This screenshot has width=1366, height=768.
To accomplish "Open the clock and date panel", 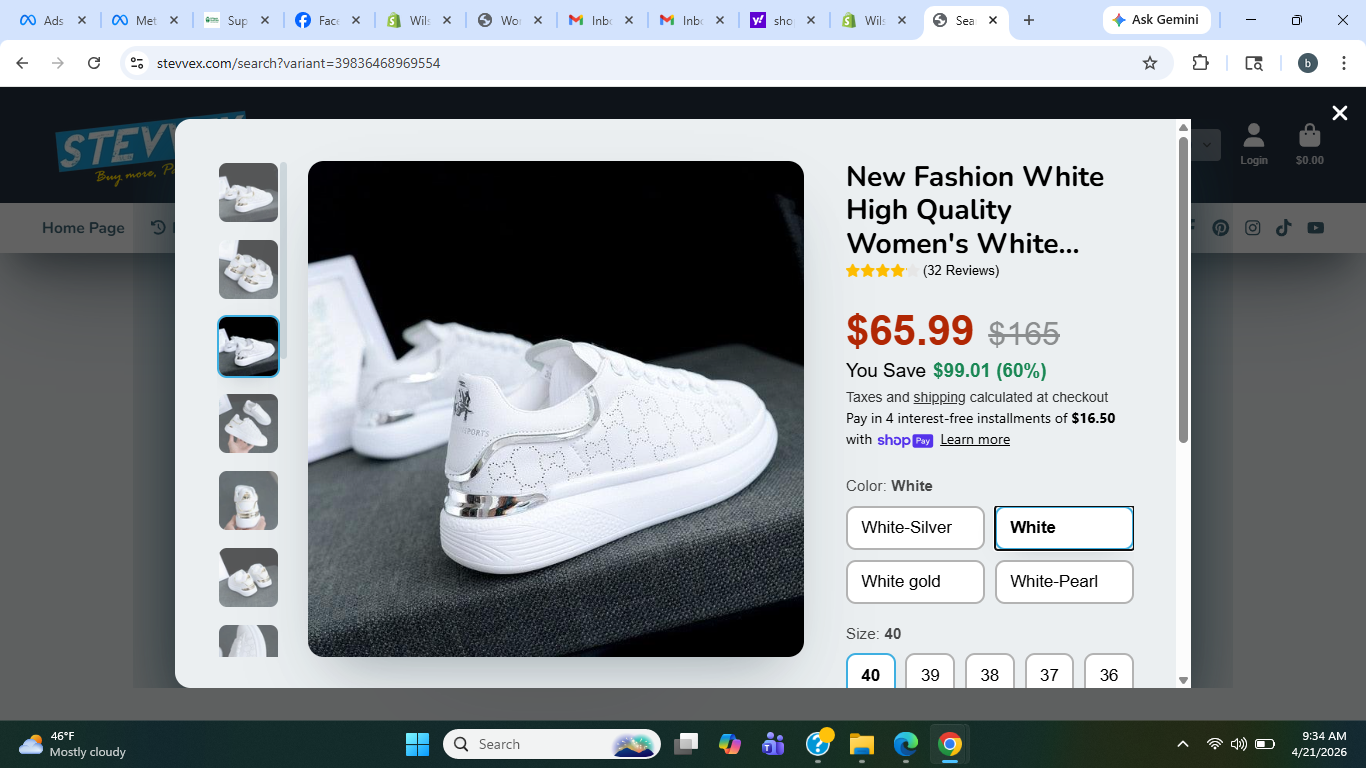I will pos(1318,744).
